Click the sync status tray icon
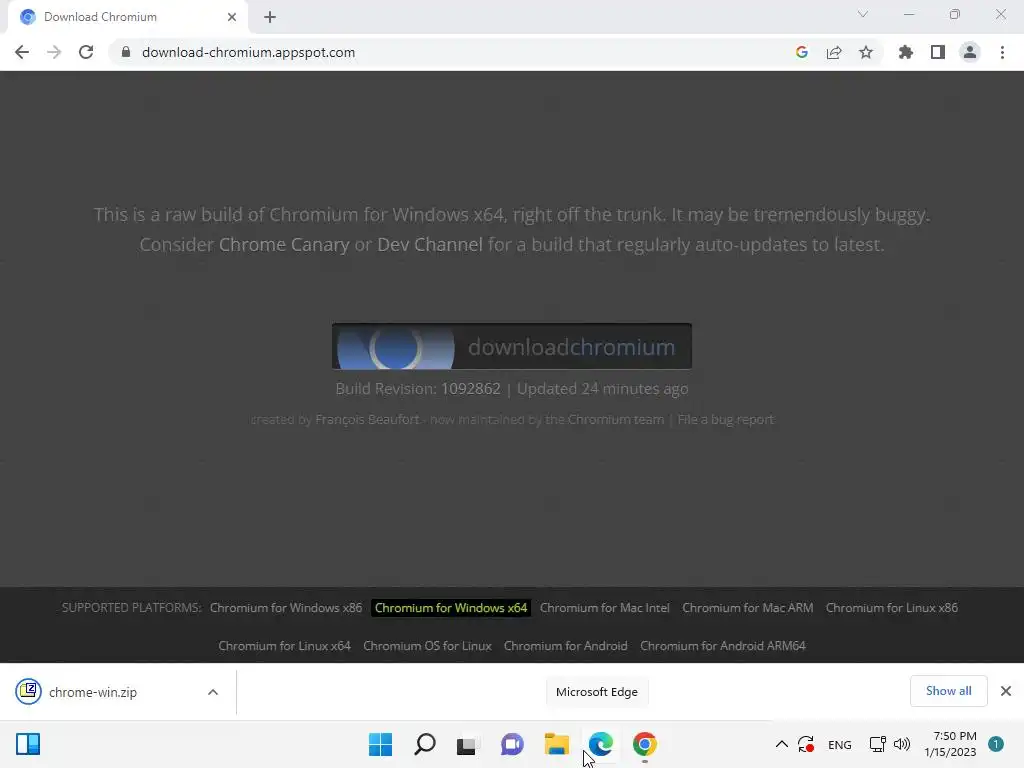Viewport: 1024px width, 768px height. point(806,744)
